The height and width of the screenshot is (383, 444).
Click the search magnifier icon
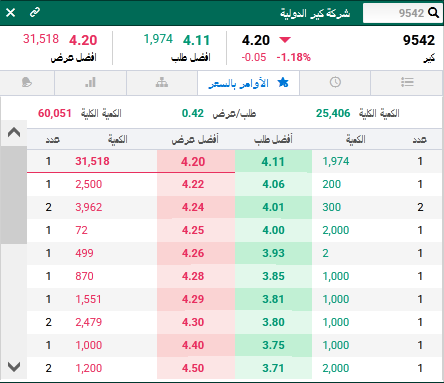tap(433, 13)
